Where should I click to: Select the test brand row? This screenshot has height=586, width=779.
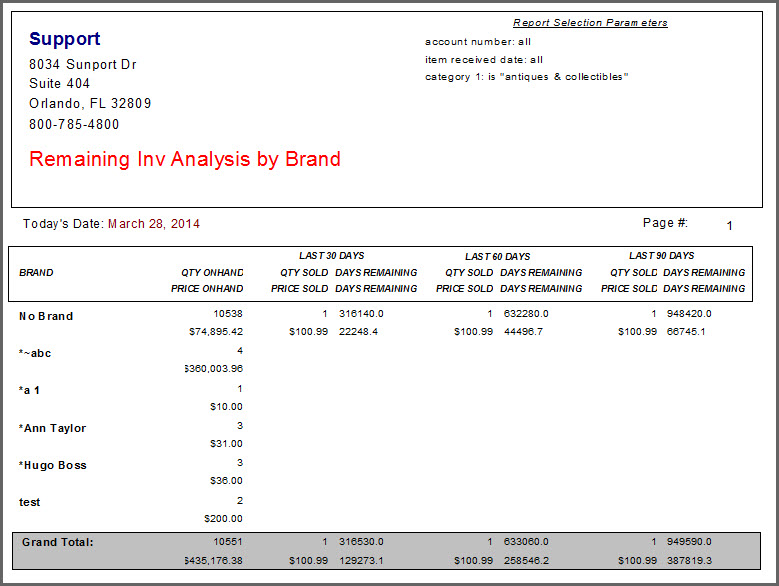tap(29, 503)
